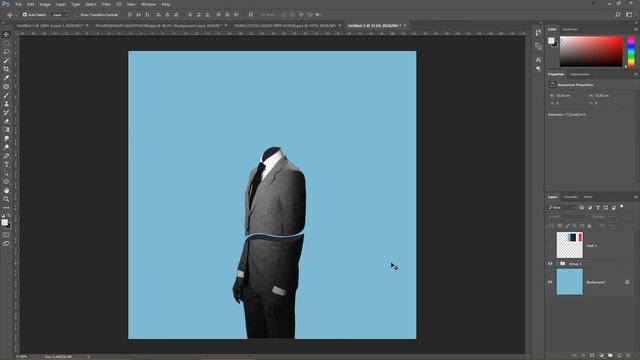This screenshot has width=640, height=360.
Task: Select the Path Selection tool
Action: tap(6, 173)
